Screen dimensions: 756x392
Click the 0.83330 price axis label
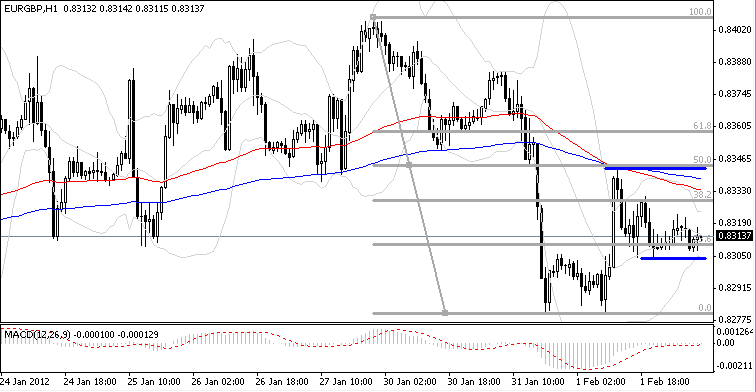click(734, 191)
